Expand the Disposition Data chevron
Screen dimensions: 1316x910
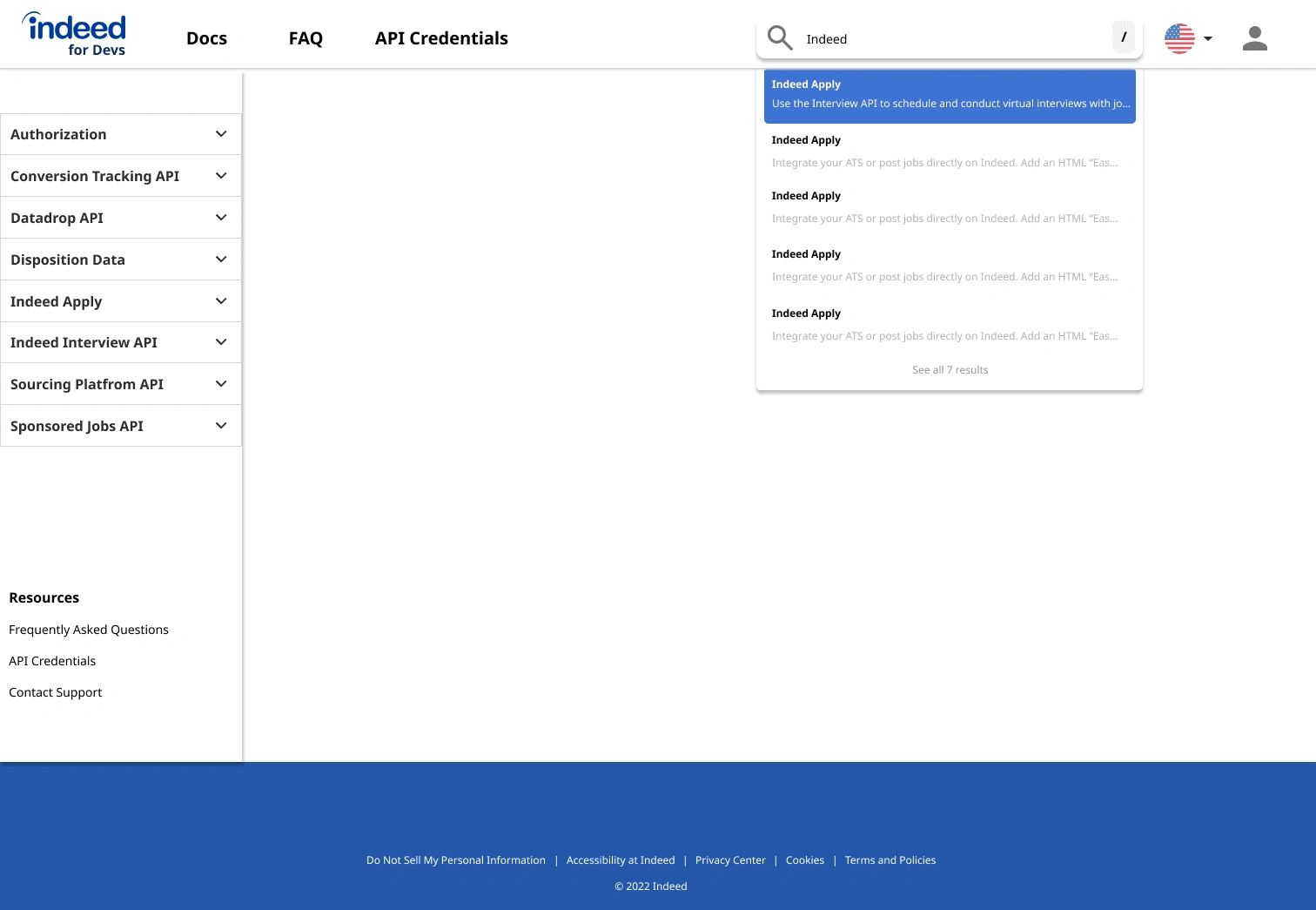click(x=221, y=260)
